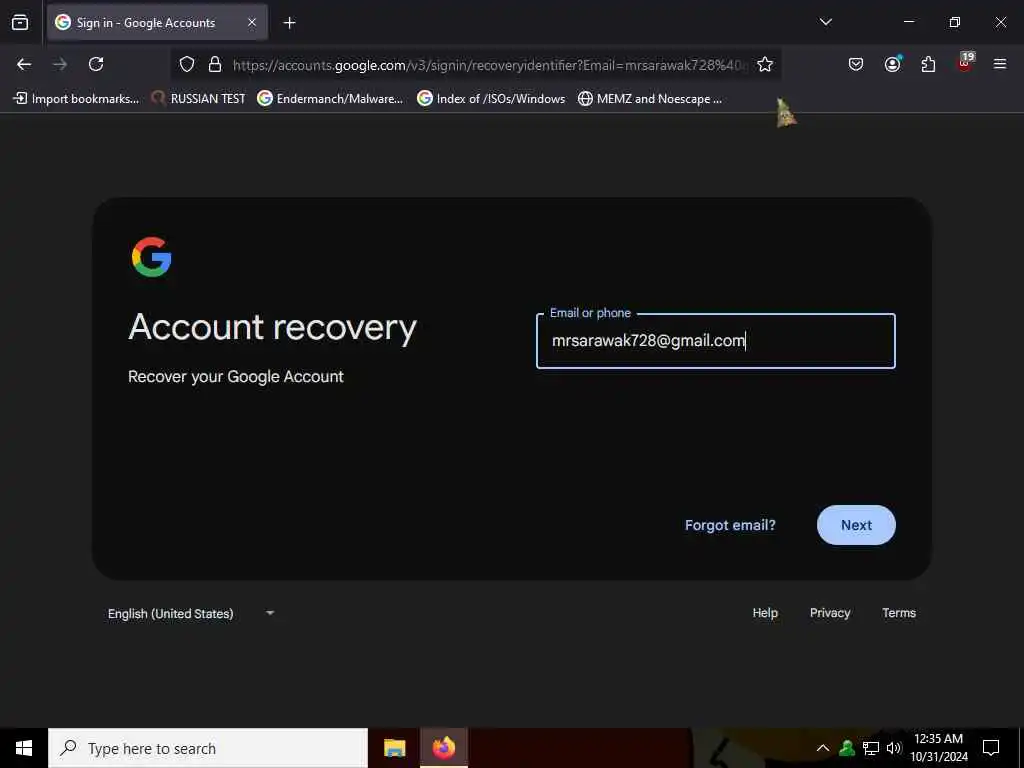The image size is (1024, 768).
Task: Click Recover your Google Account text
Action: click(x=236, y=377)
